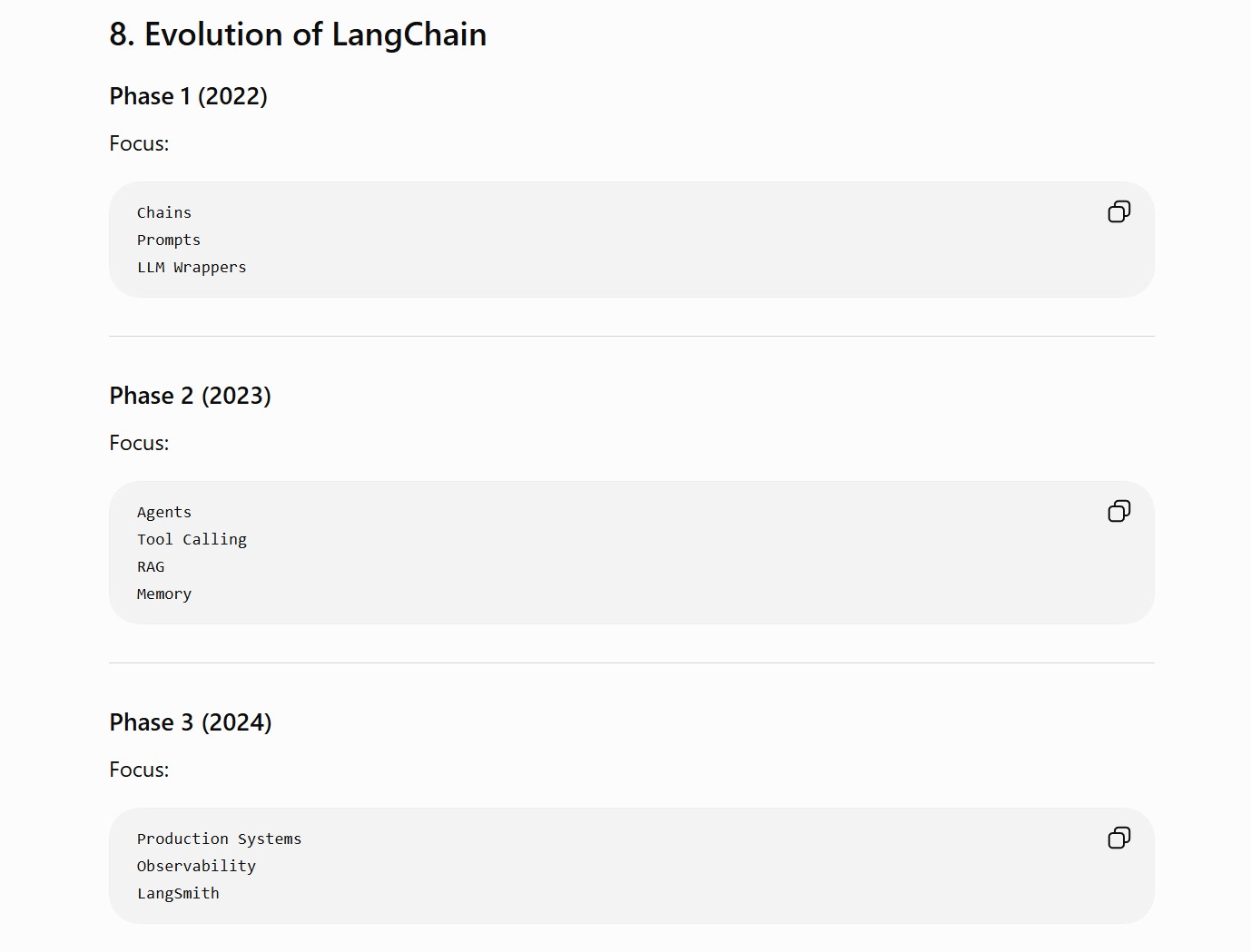Viewport: 1251px width, 952px height.
Task: Click the 'Phase 3 (2024)' heading
Action: click(191, 722)
